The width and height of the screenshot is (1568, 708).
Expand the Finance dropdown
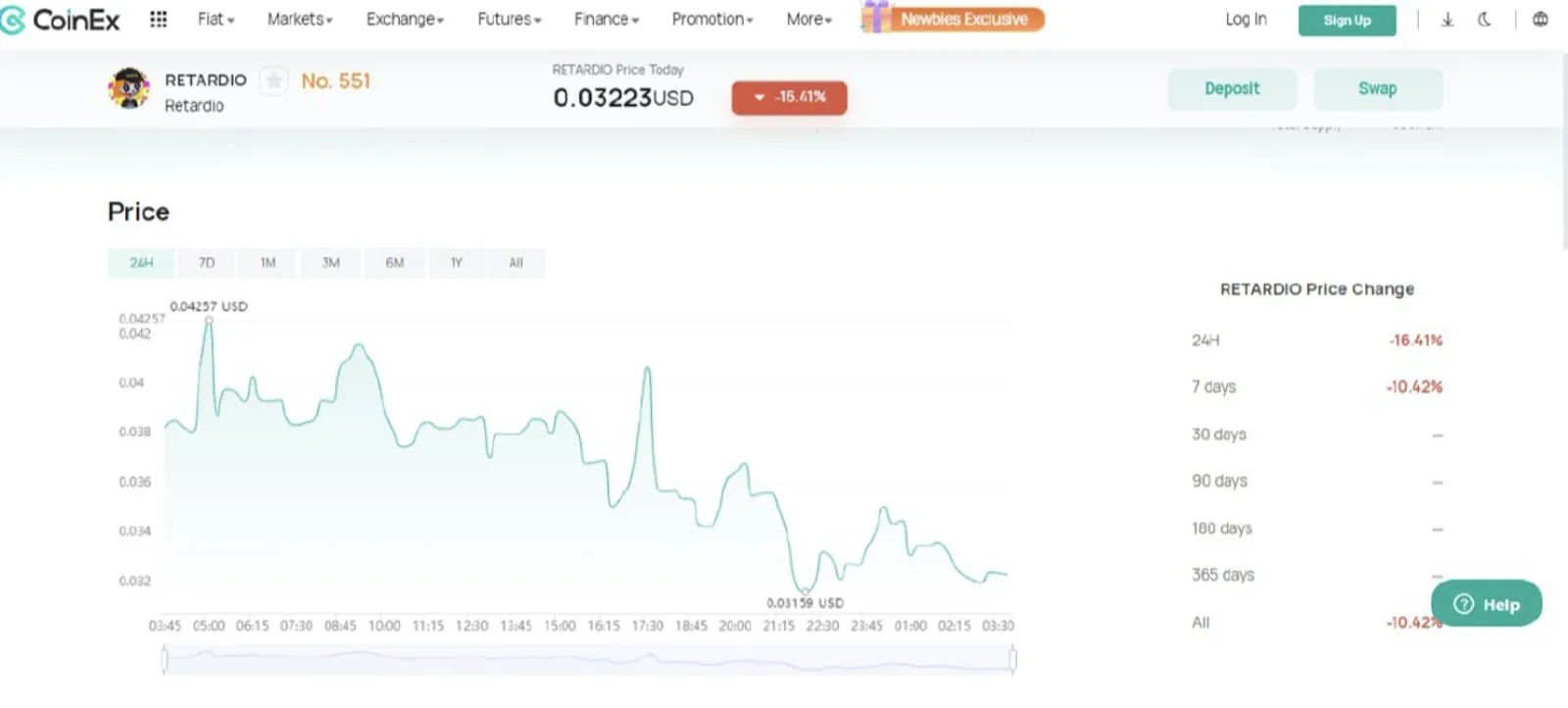click(607, 19)
